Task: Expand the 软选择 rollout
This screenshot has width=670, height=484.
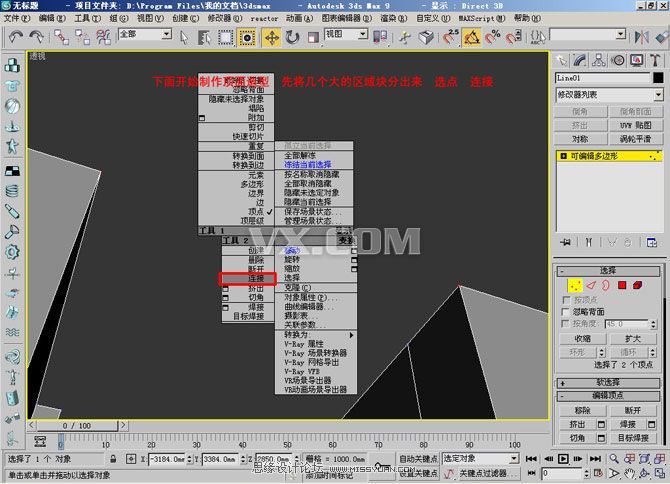Action: 608,381
